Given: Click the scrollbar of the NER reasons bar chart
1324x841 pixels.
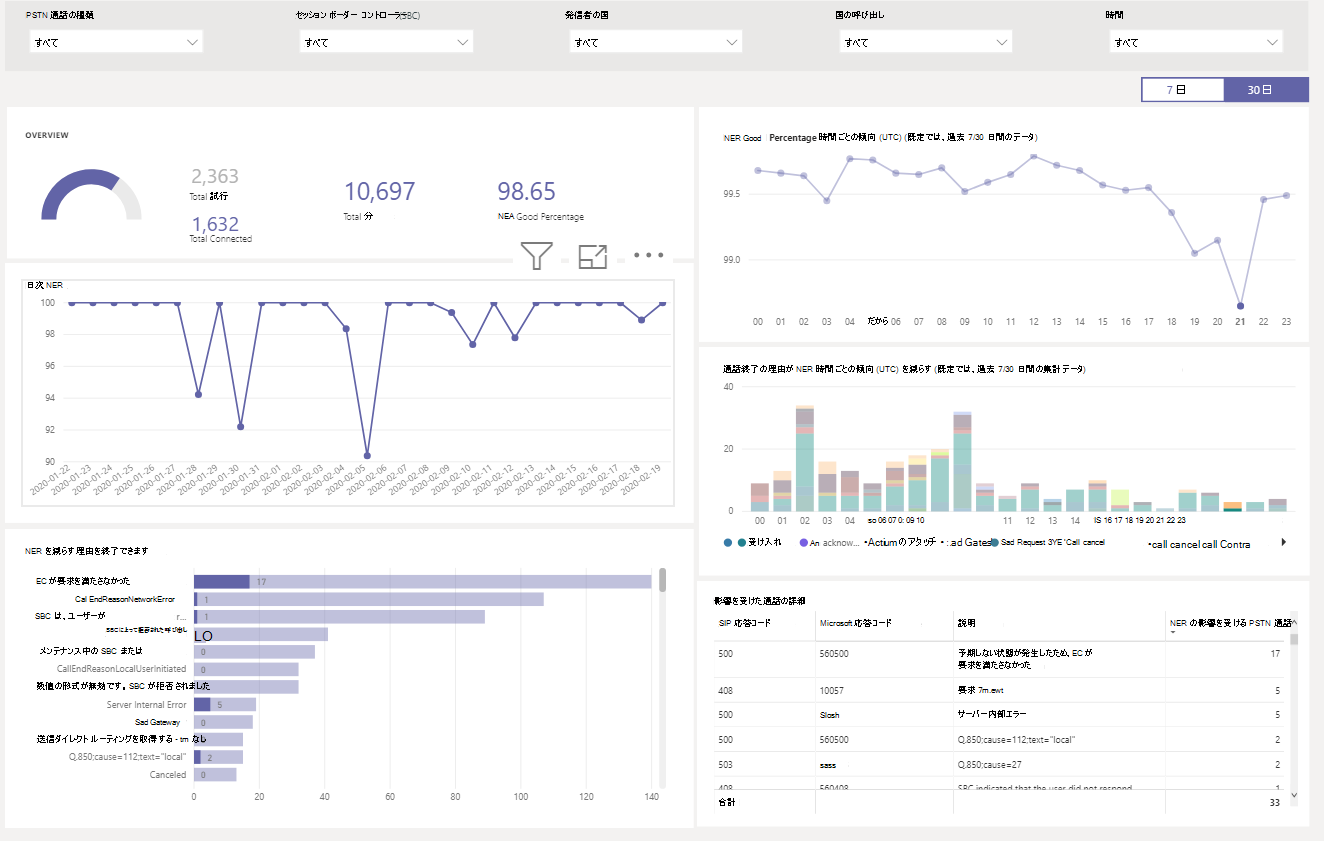Looking at the screenshot, I should pyautogui.click(x=662, y=579).
